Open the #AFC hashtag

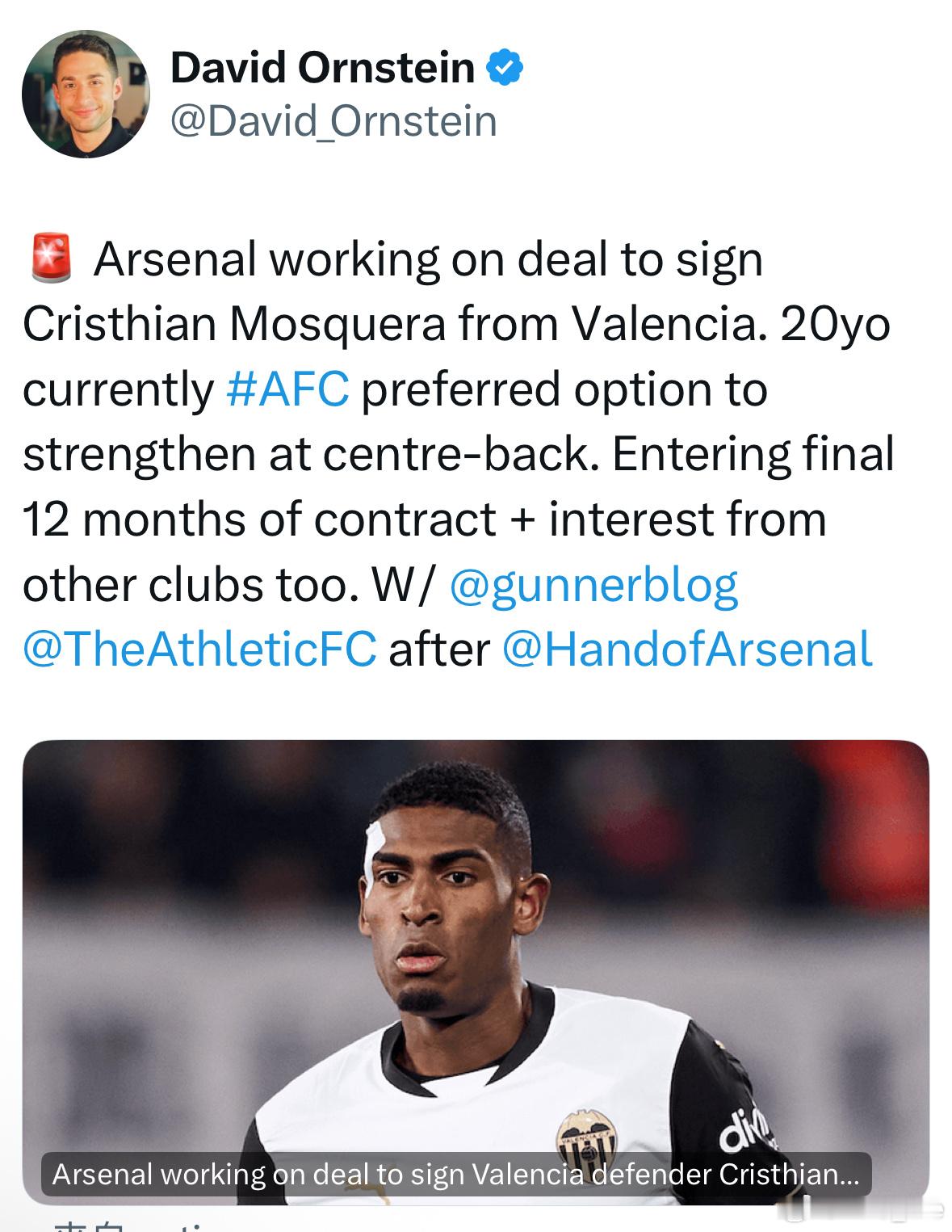pos(287,389)
